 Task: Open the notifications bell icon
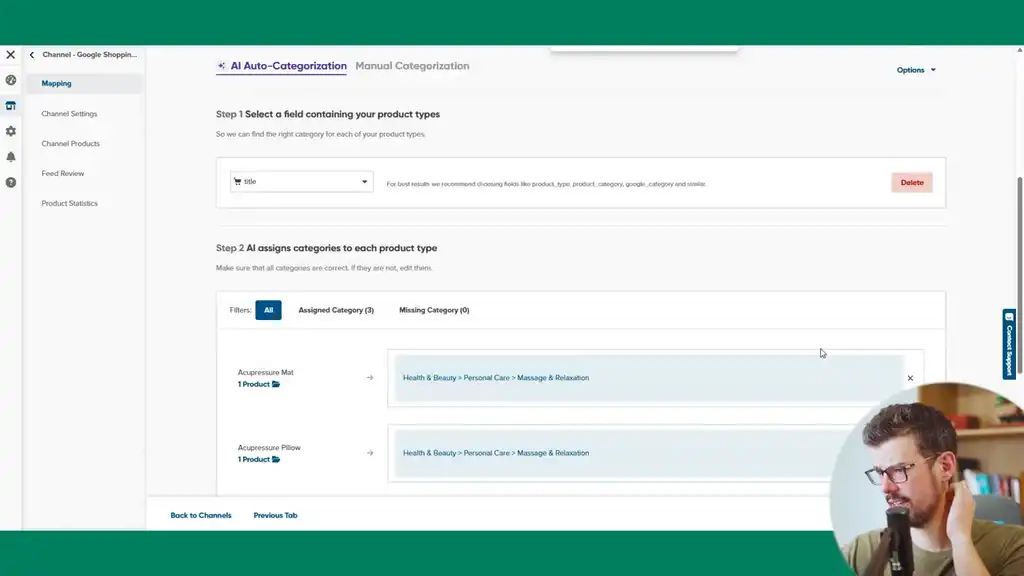10,157
